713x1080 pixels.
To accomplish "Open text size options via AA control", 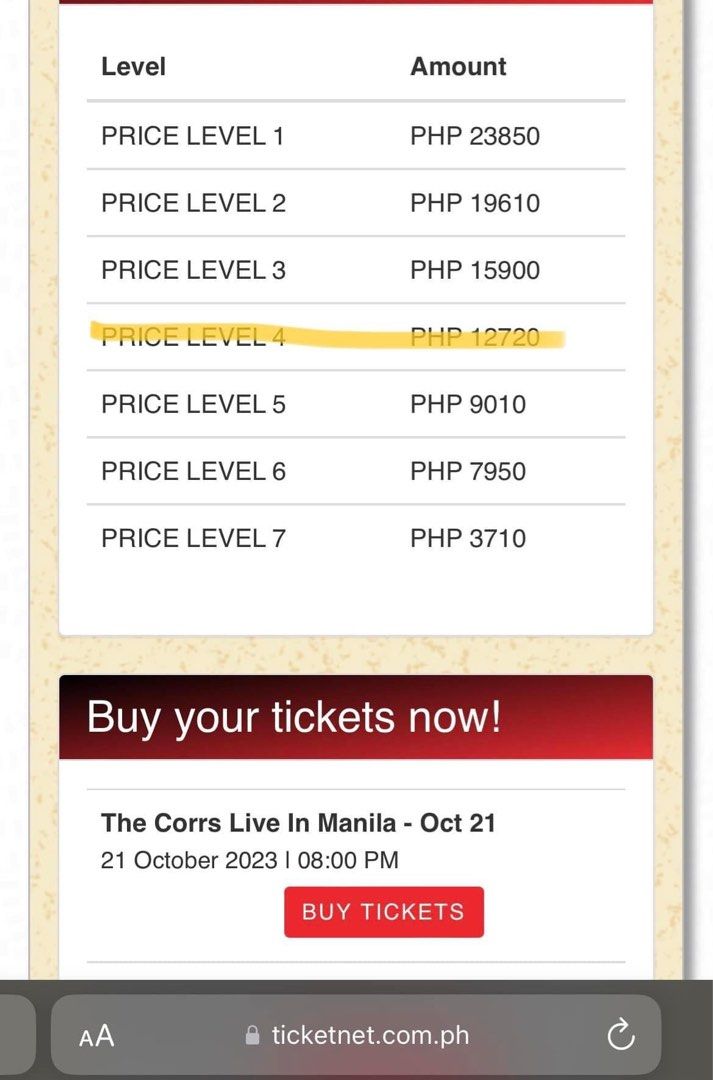I will point(97,1036).
